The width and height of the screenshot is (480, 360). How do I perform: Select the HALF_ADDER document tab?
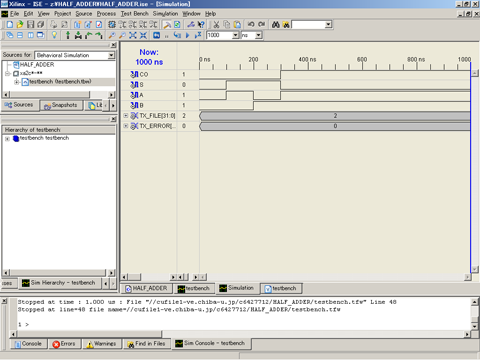146,288
